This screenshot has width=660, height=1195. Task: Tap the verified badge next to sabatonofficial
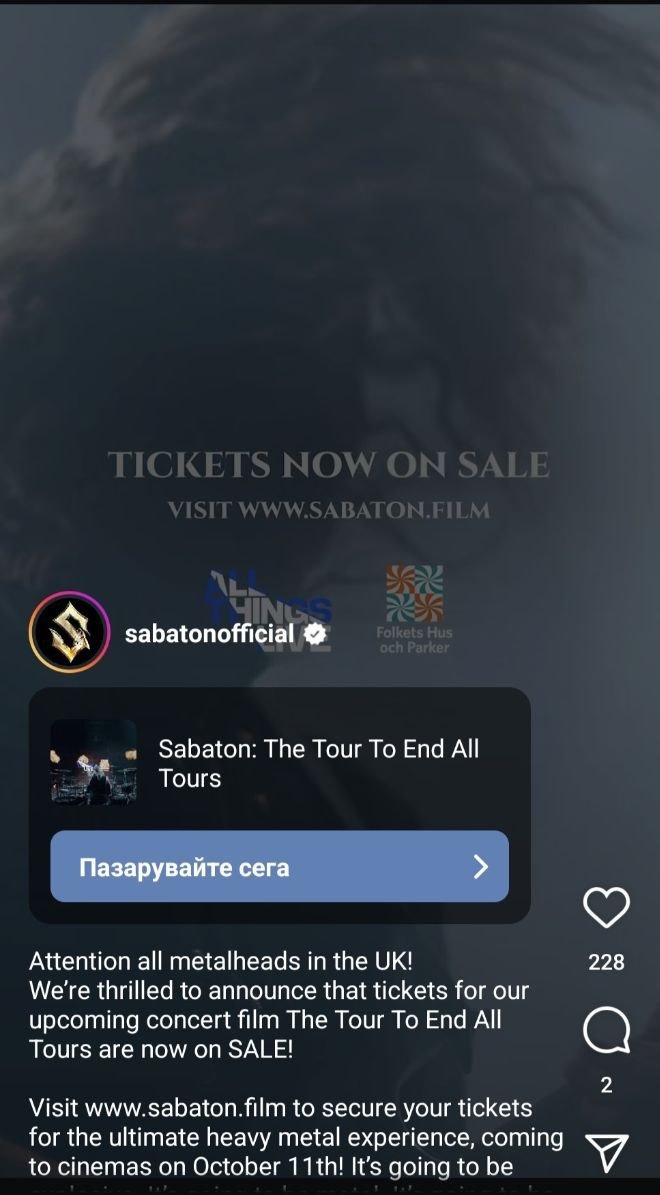[x=315, y=633]
